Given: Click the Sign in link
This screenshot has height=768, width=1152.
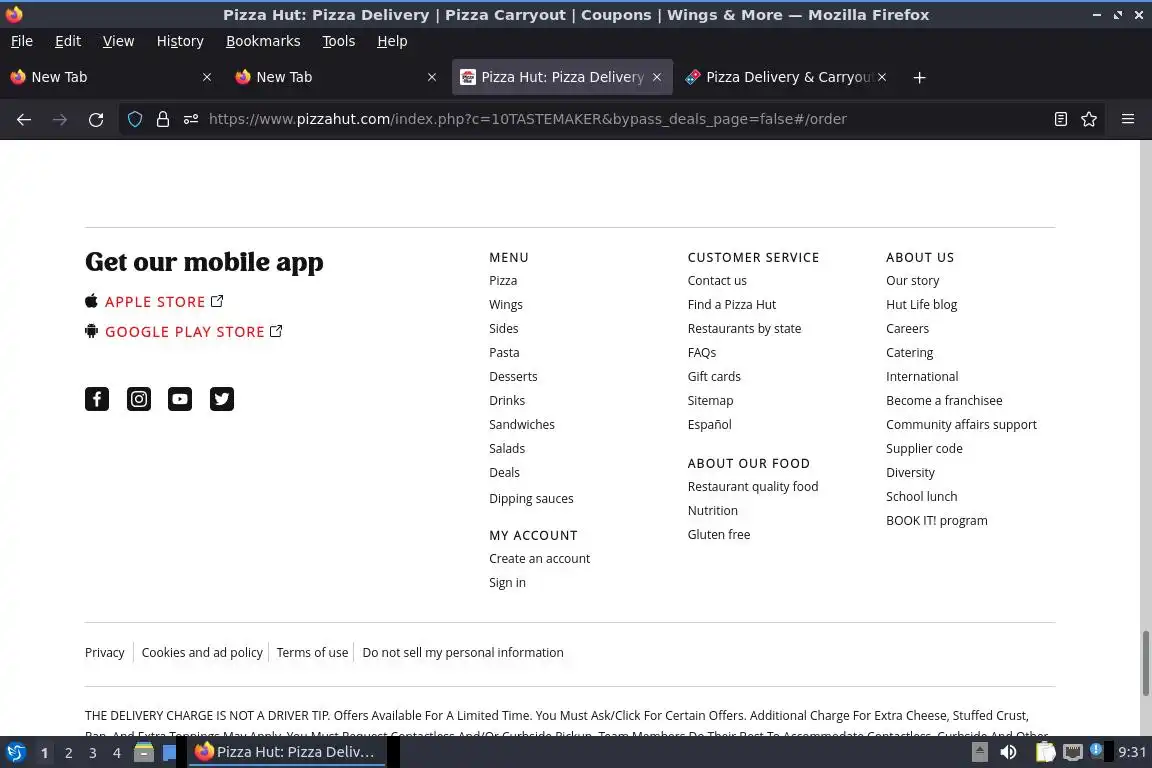Looking at the screenshot, I should pyautogui.click(x=508, y=583).
